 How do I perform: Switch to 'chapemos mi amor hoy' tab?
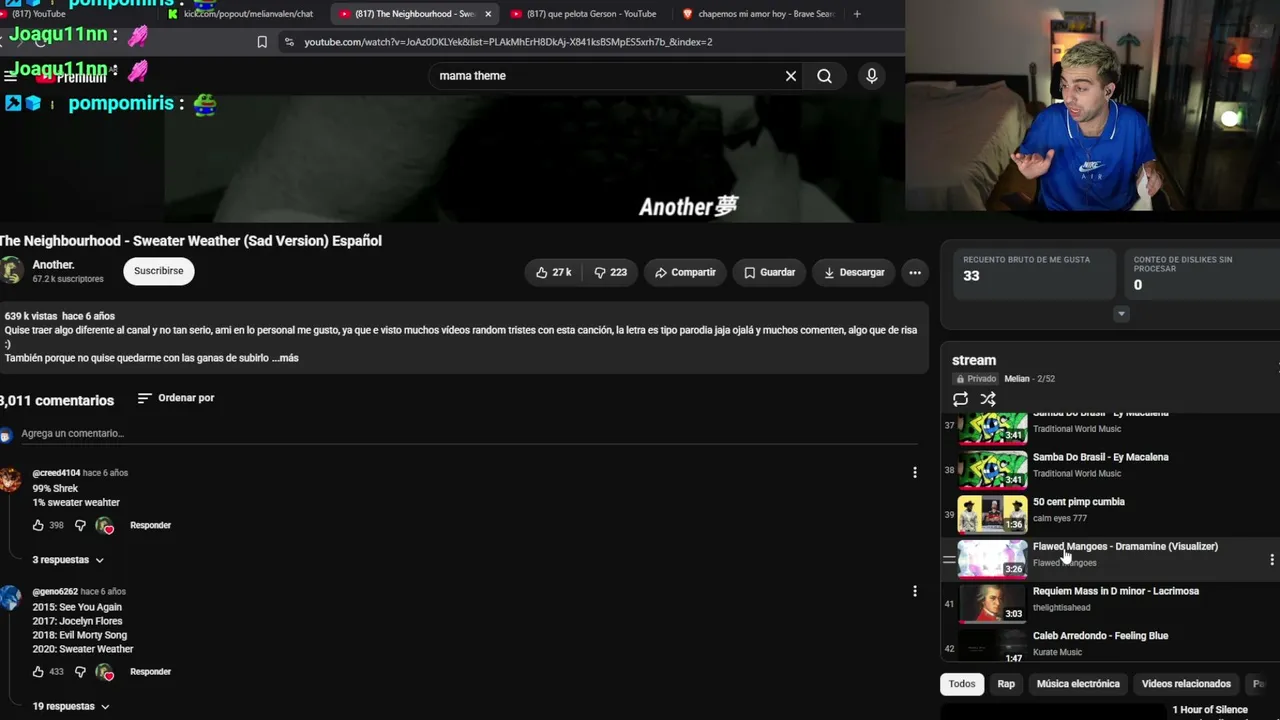(758, 14)
